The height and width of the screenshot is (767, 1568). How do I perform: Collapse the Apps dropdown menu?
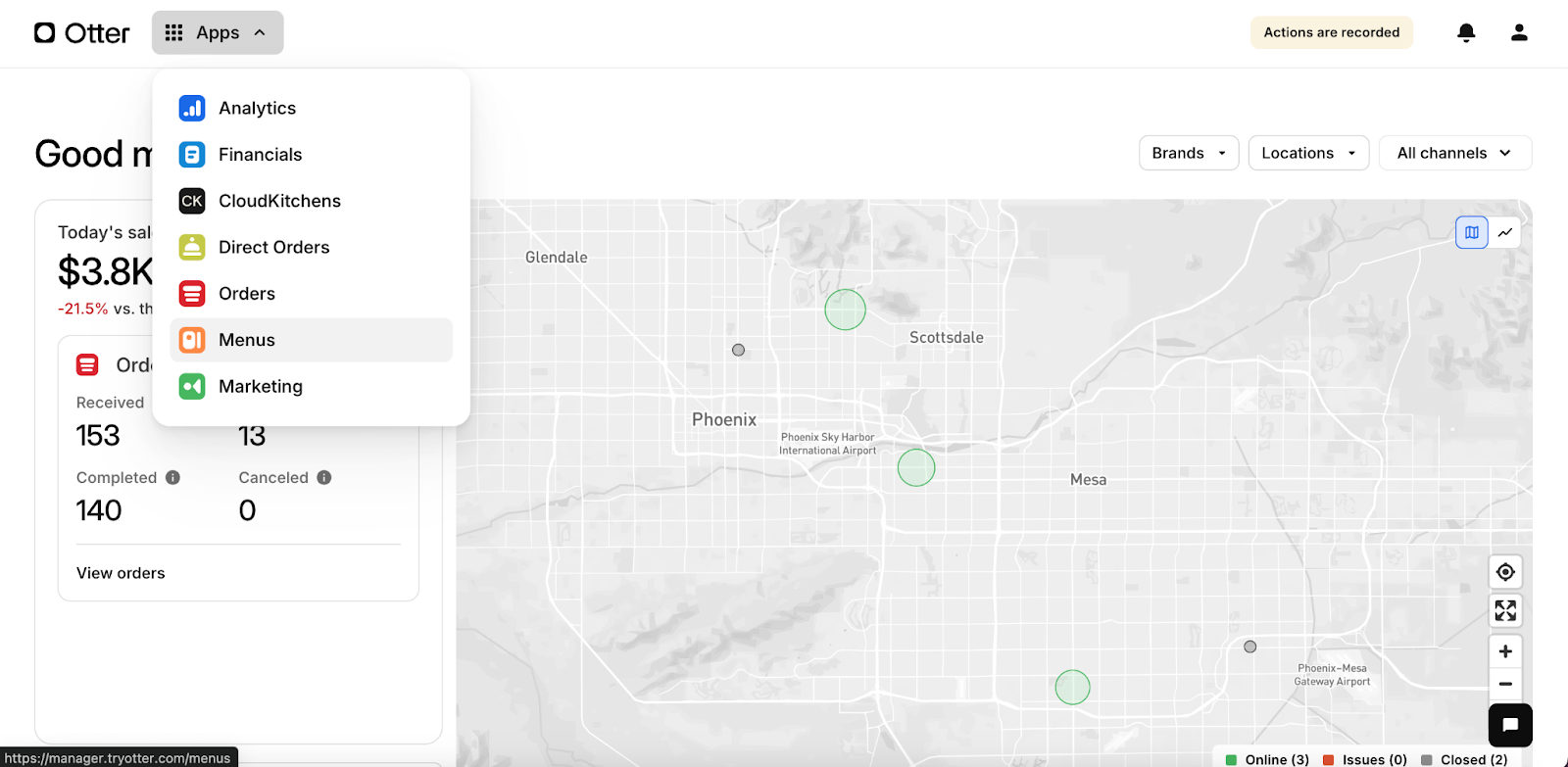218,33
